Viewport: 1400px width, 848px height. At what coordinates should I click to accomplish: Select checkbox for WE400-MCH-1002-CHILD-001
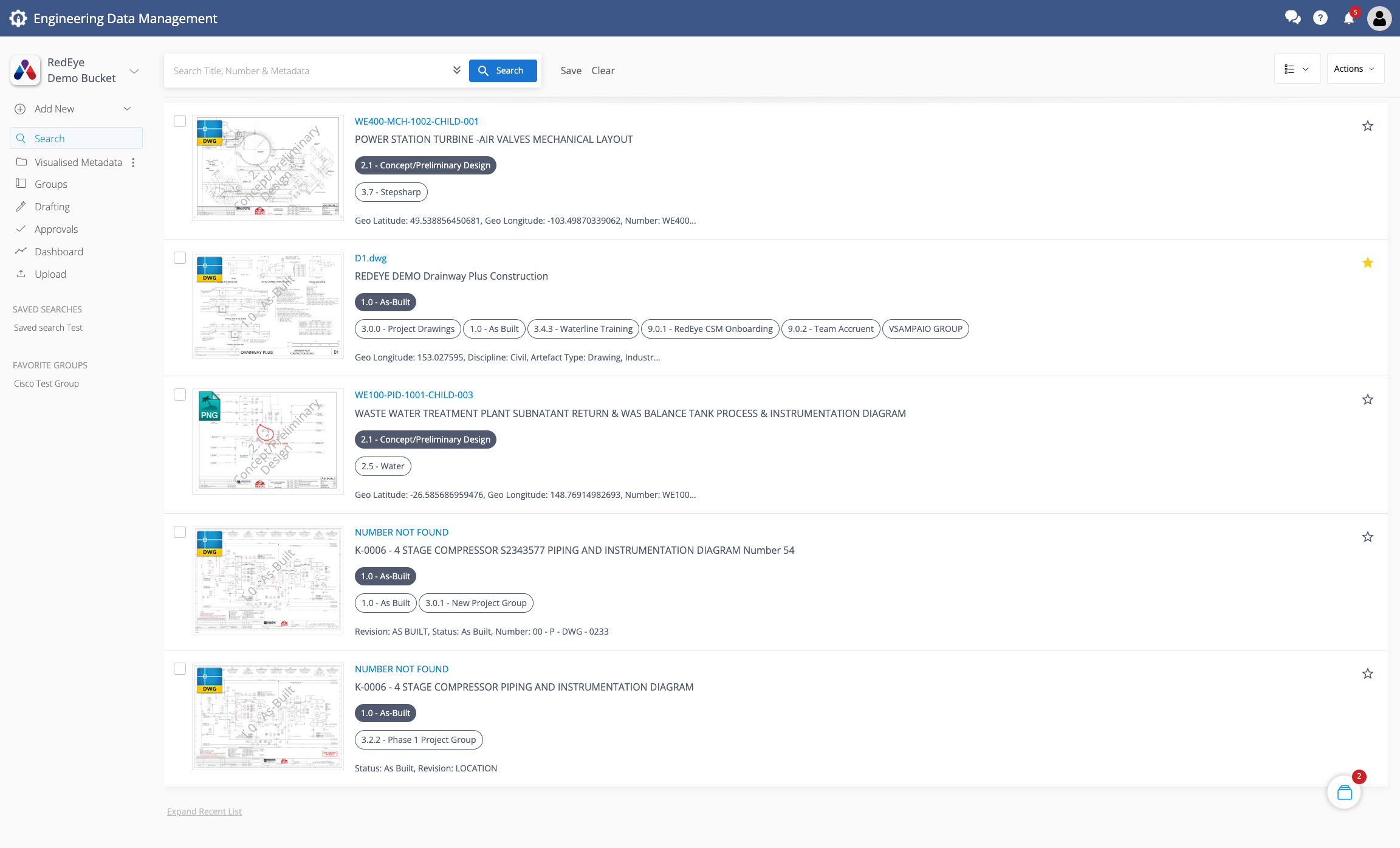click(x=180, y=121)
